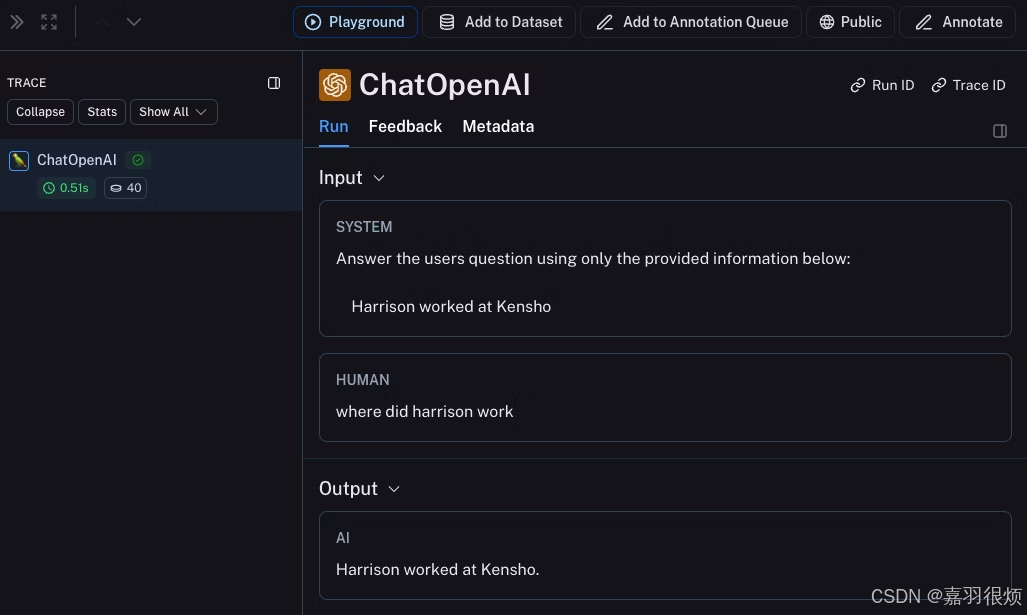This screenshot has height=615, width=1027.
Task: Open the Playground
Action: pyautogui.click(x=355, y=22)
